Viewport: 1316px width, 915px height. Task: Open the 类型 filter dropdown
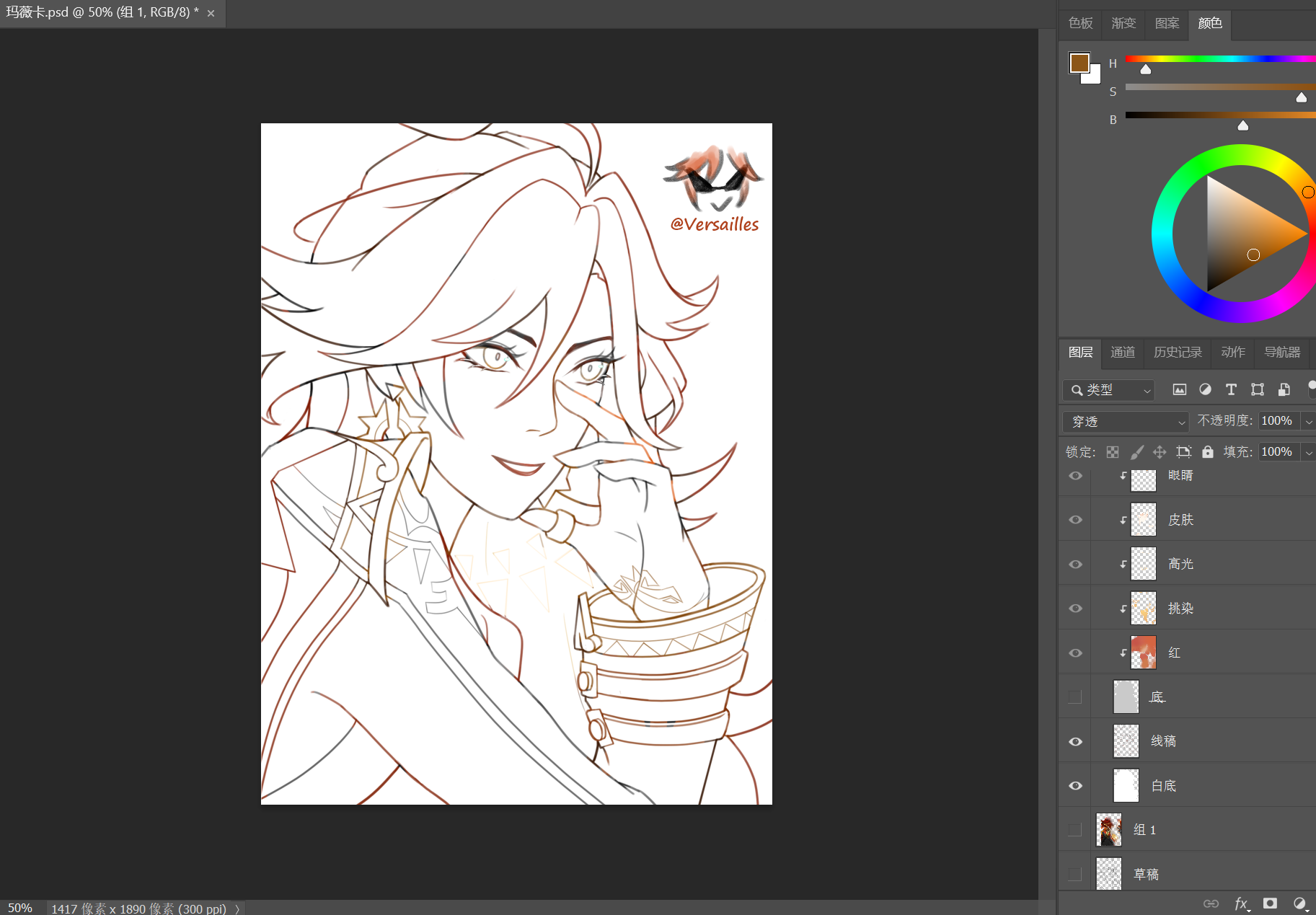pos(1108,390)
